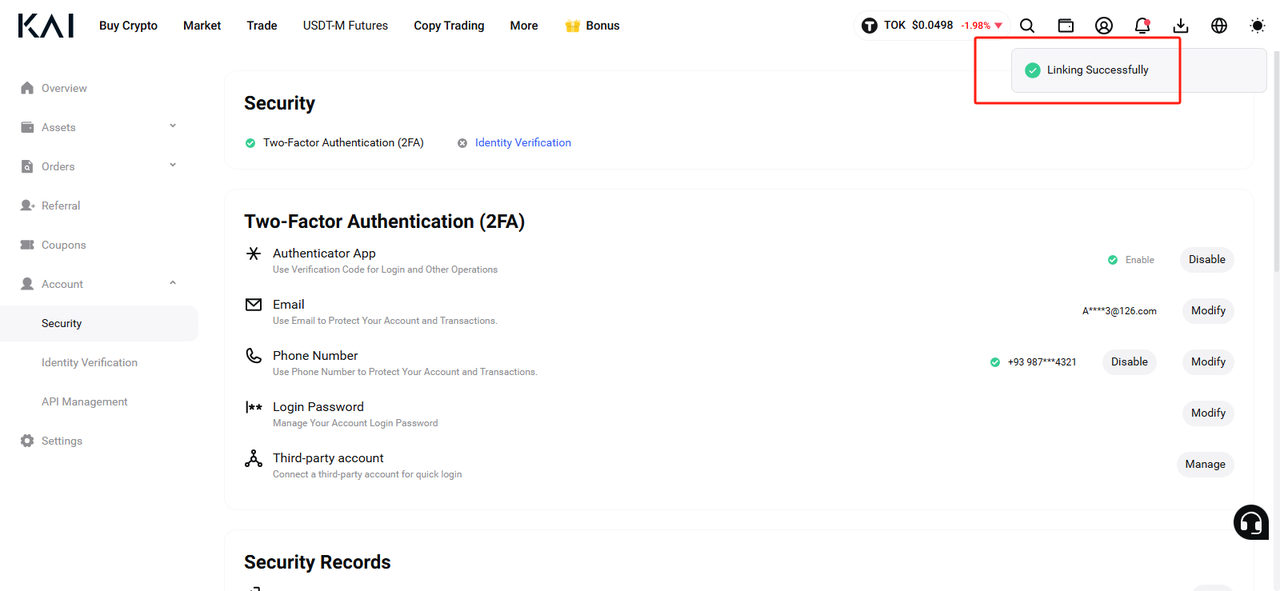Modify the Login Password
Screen dimensions: 1280x591
[1208, 413]
